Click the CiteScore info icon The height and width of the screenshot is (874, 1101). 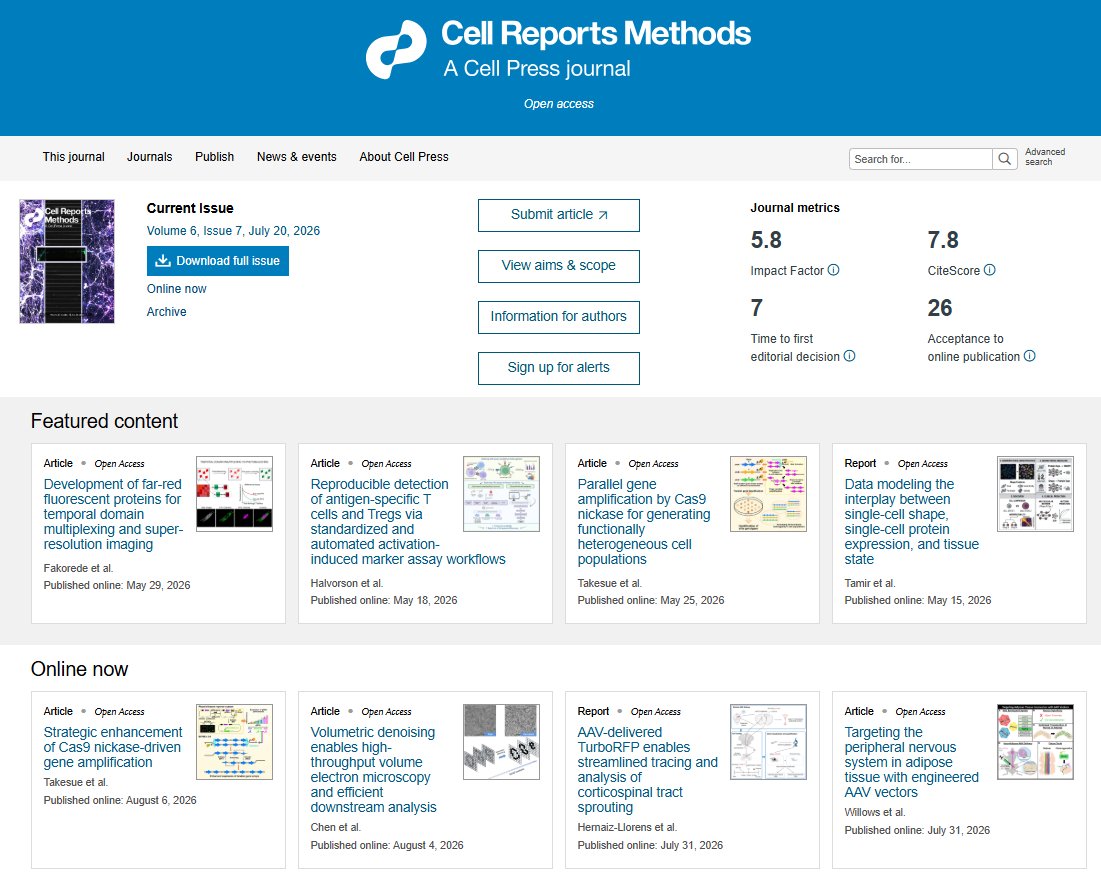point(989,270)
